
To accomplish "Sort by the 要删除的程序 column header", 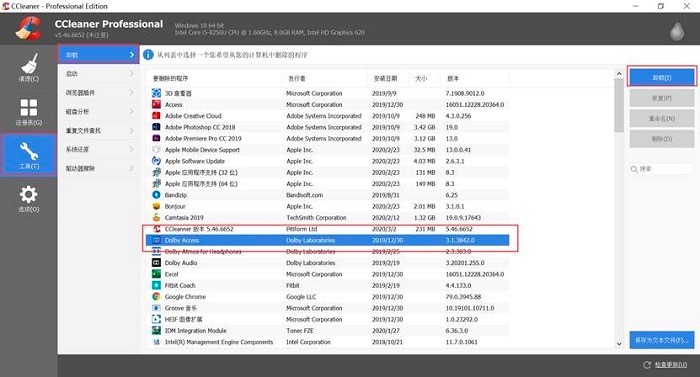I will click(213, 78).
